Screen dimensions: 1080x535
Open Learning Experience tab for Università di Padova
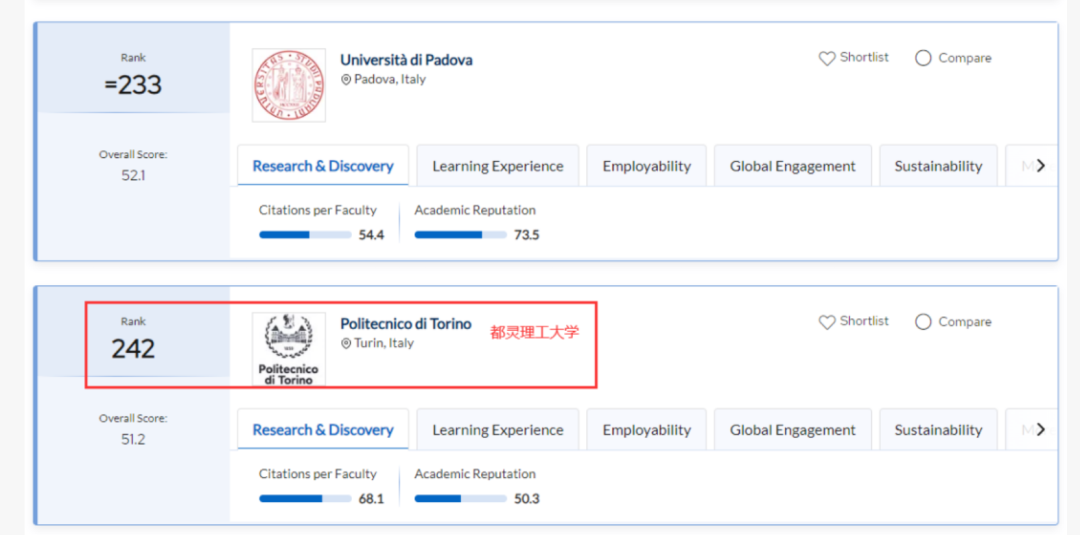click(497, 166)
